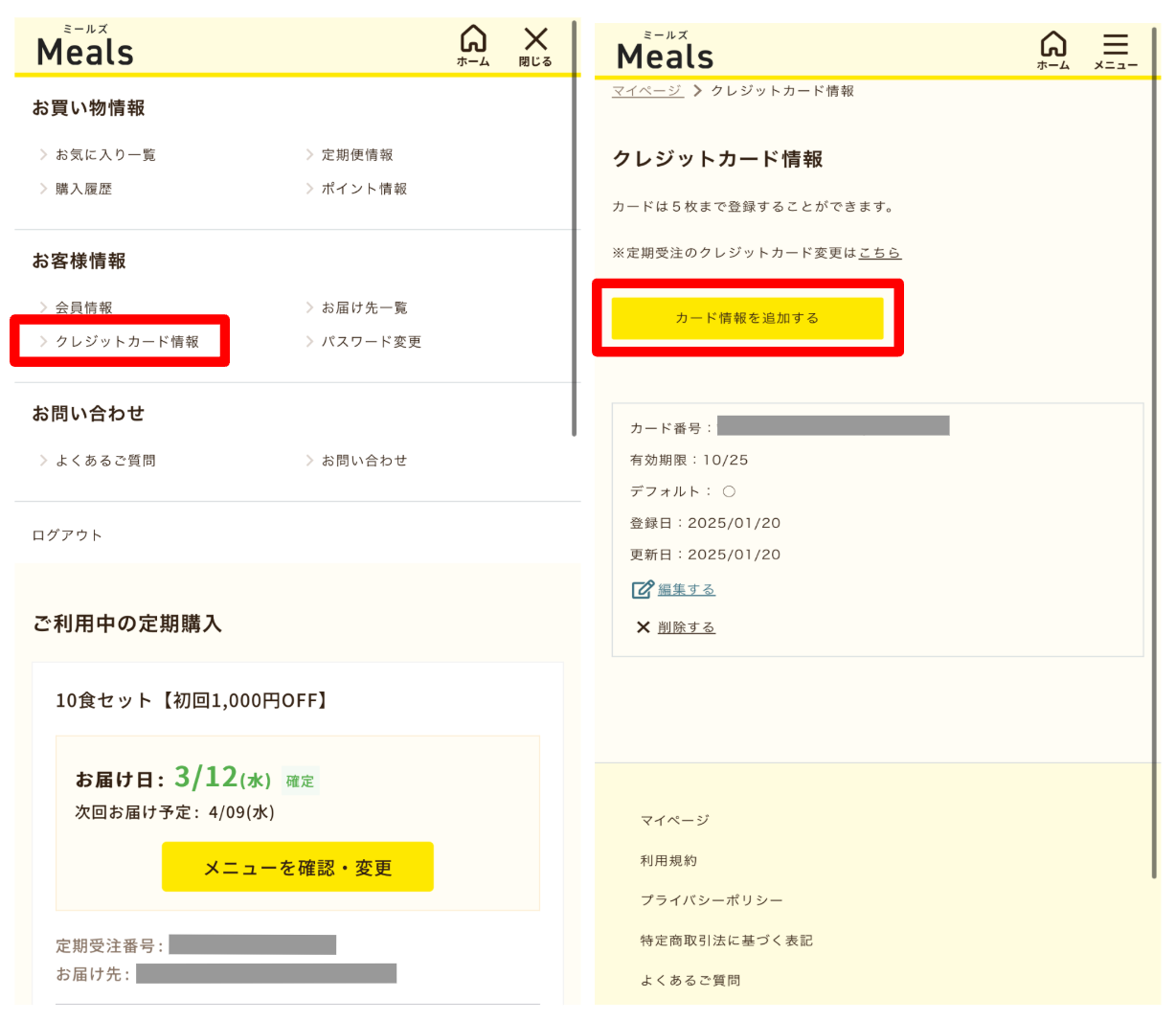Click the ログアウト link
Screen dimensions: 1176x1021
click(x=67, y=535)
